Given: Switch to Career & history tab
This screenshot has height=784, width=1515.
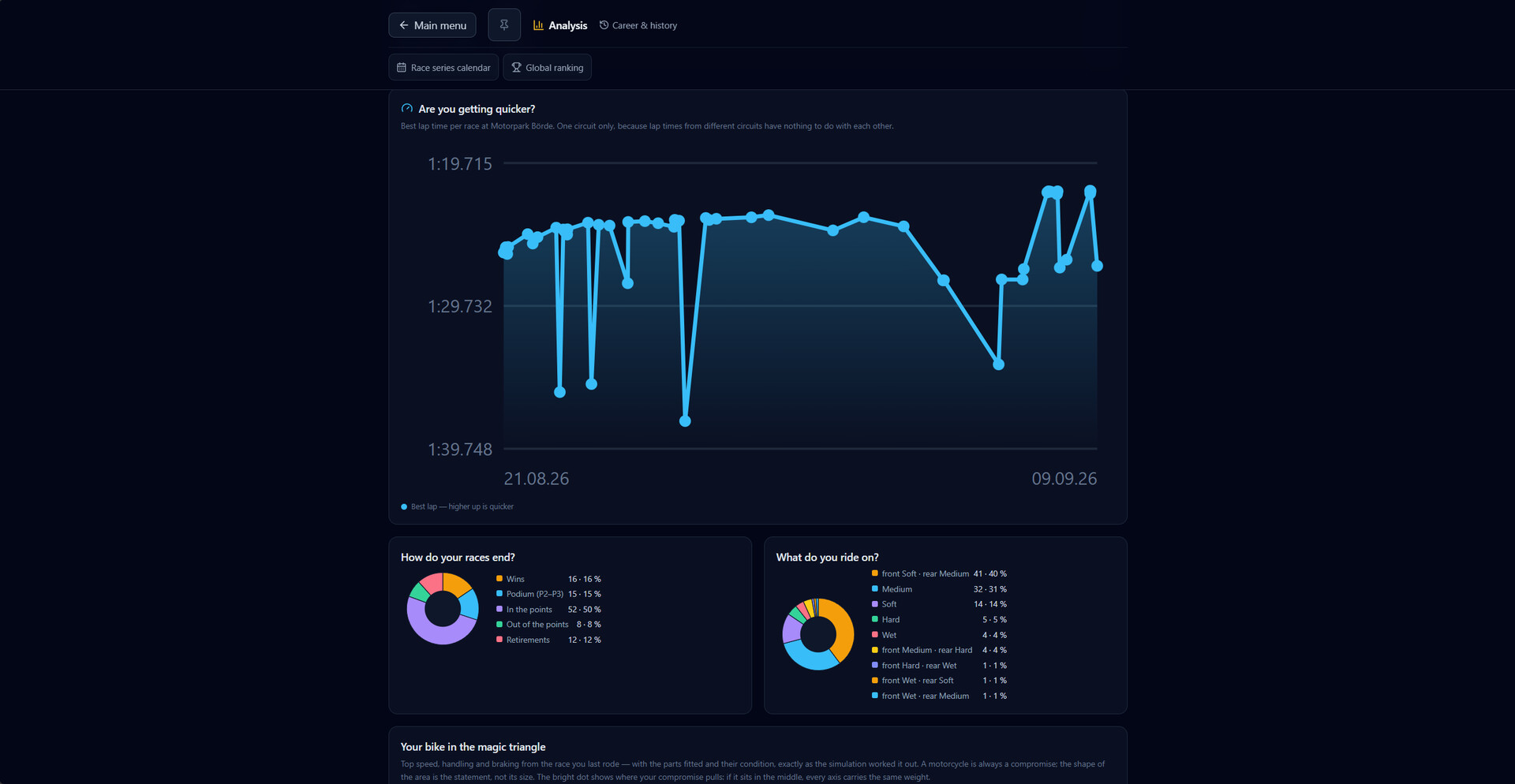Looking at the screenshot, I should [x=638, y=25].
